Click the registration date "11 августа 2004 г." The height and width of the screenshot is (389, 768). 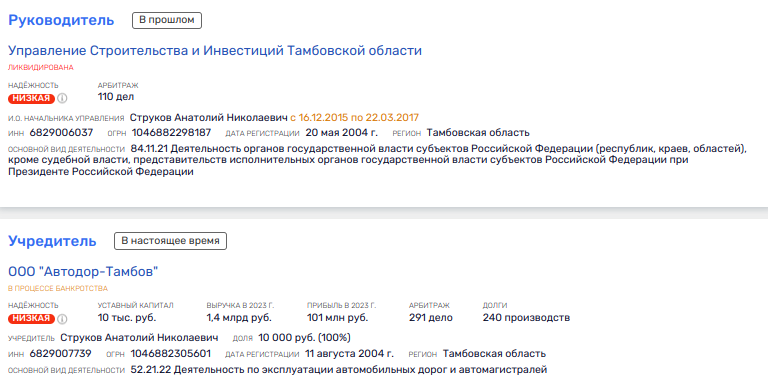point(349,354)
